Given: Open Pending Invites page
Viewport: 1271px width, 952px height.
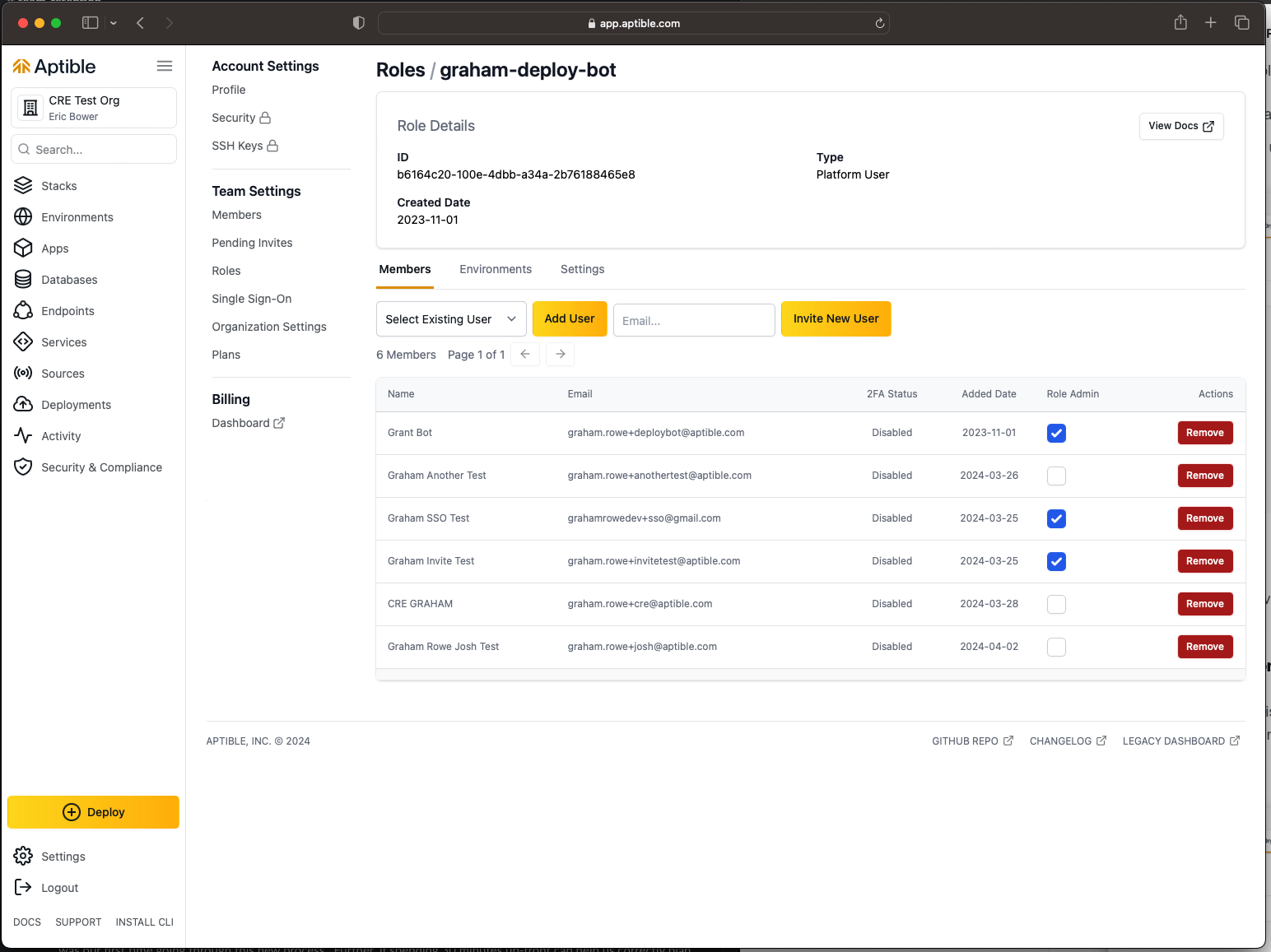Looking at the screenshot, I should [x=252, y=243].
